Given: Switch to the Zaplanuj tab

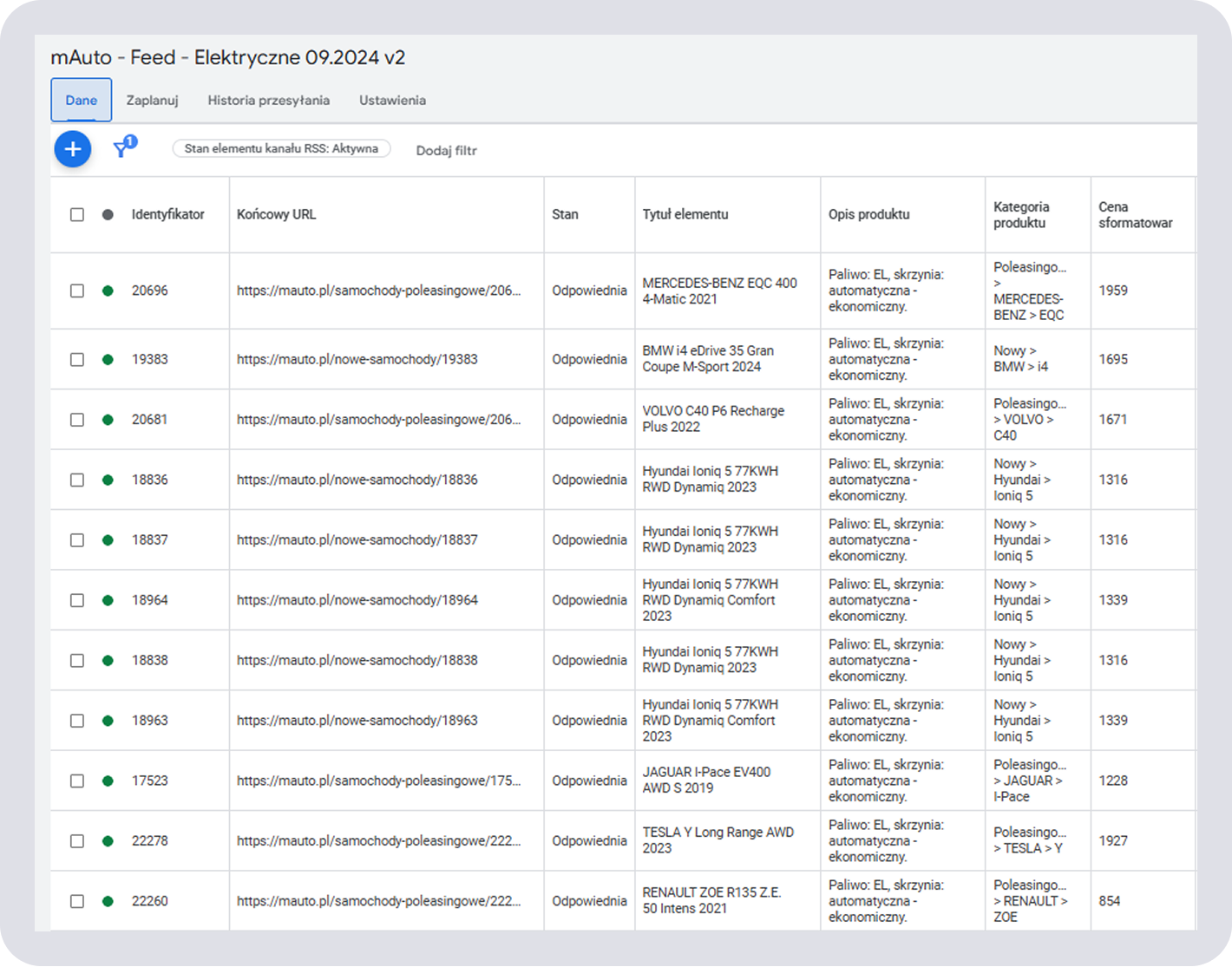Looking at the screenshot, I should 152,101.
